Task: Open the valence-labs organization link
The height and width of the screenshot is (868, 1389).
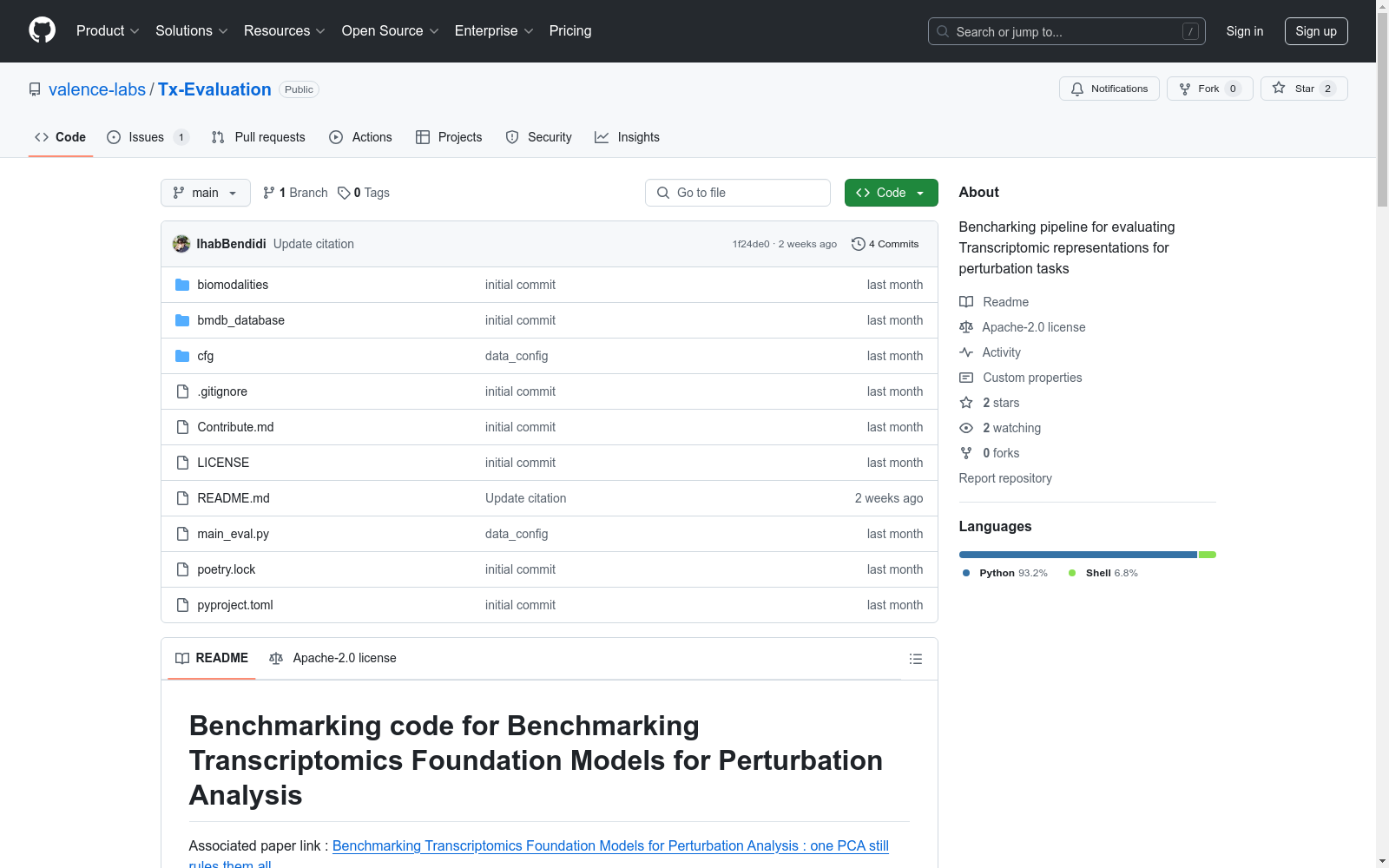Action: [97, 89]
